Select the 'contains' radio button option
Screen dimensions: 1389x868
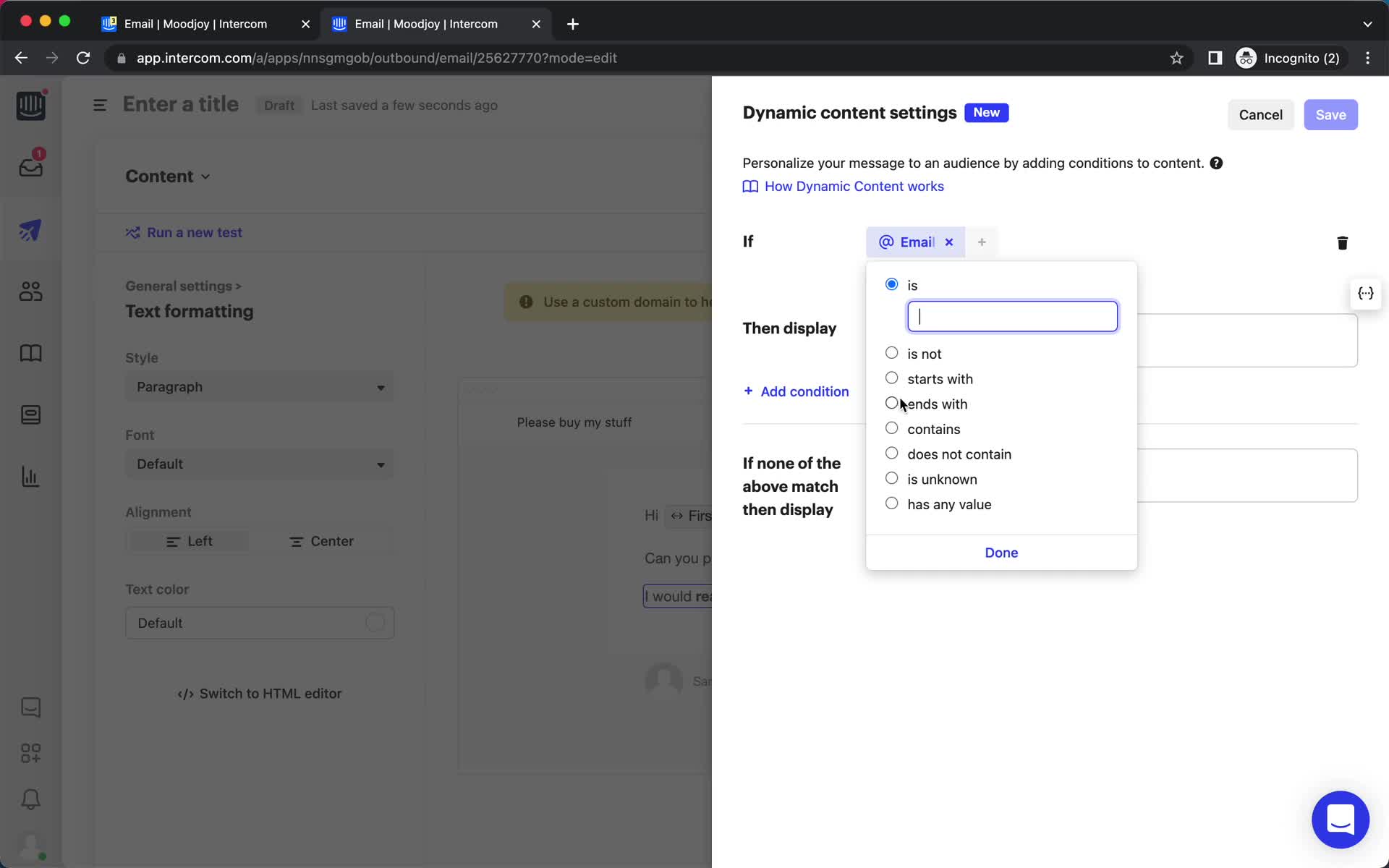point(890,428)
